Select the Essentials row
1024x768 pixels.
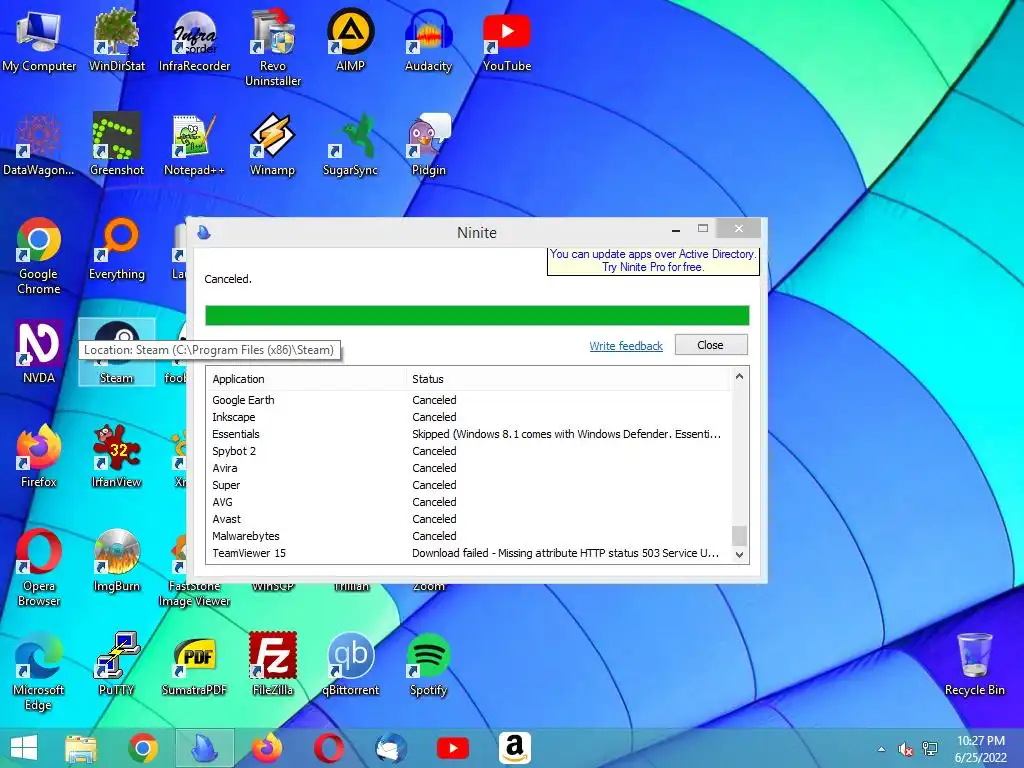click(469, 434)
